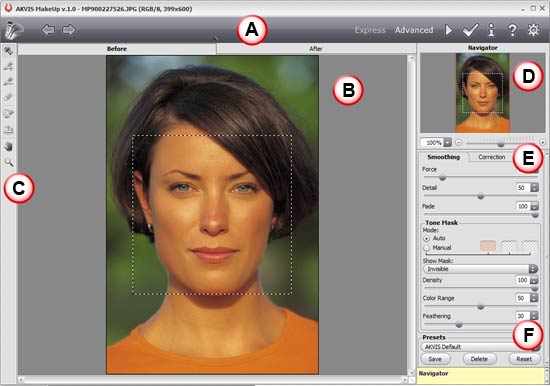550x386 pixels.
Task: Open help with the question mark icon
Action: (x=512, y=30)
